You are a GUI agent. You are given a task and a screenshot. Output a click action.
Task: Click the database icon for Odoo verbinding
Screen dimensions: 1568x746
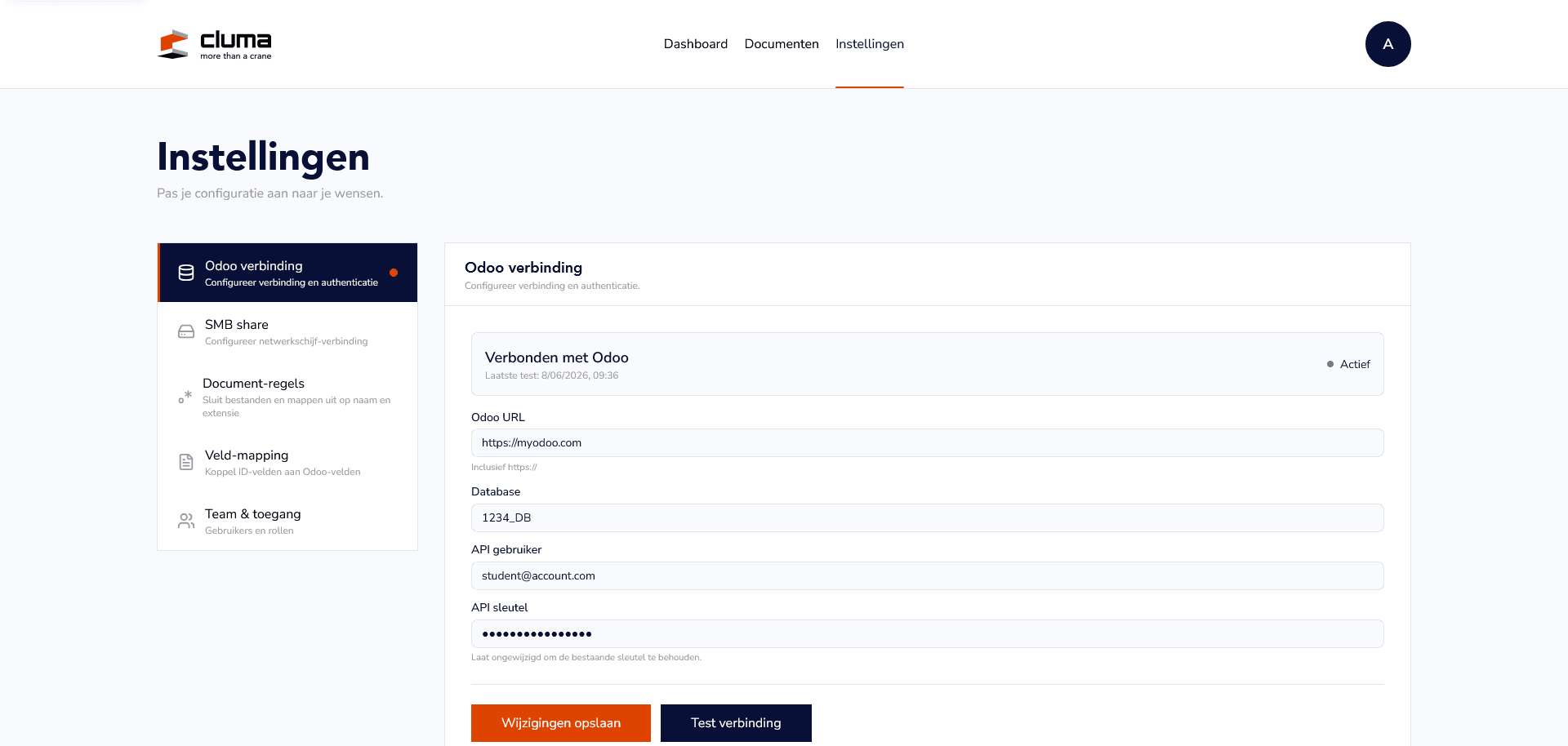[x=186, y=273]
